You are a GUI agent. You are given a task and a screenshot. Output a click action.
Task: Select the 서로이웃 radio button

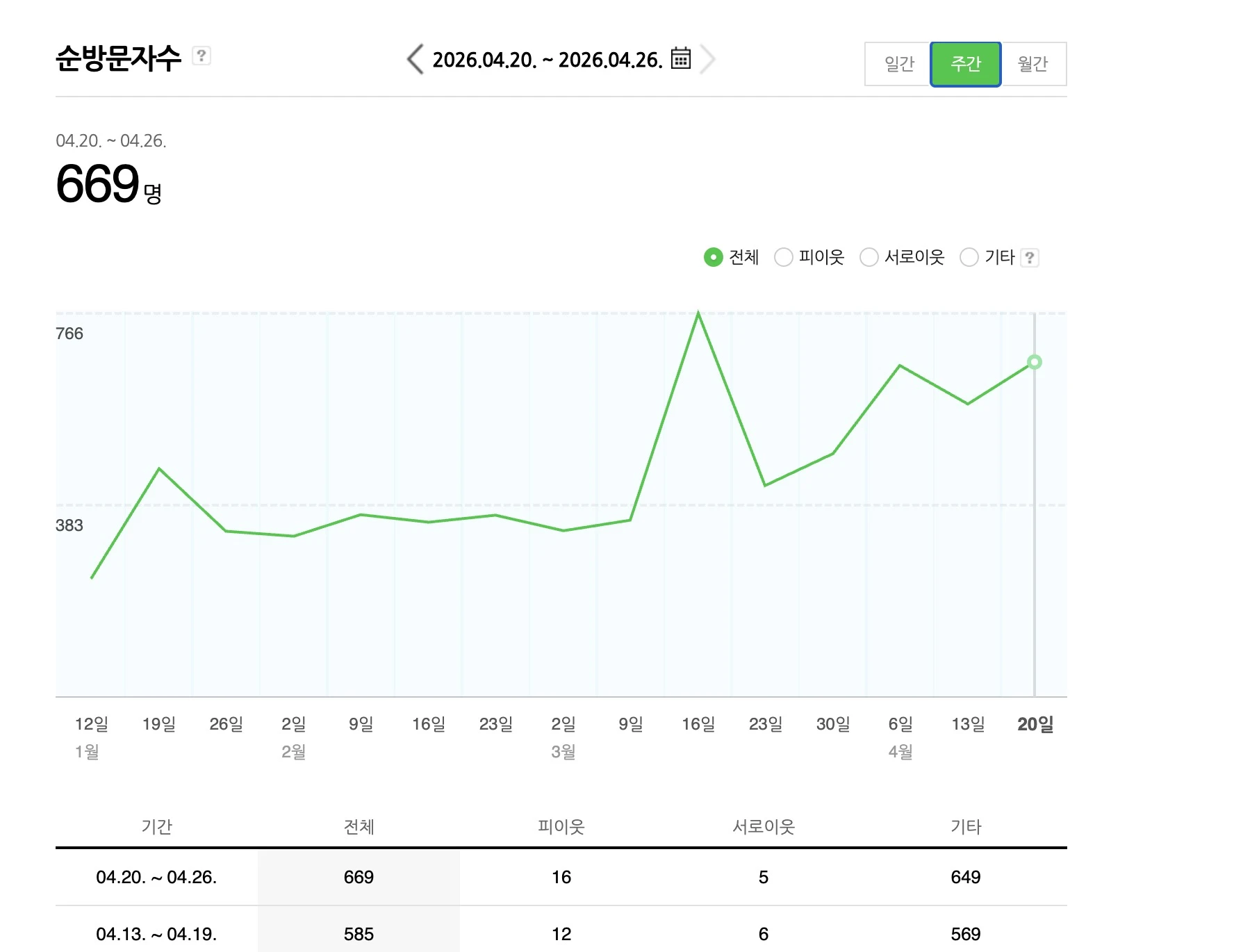click(869, 257)
